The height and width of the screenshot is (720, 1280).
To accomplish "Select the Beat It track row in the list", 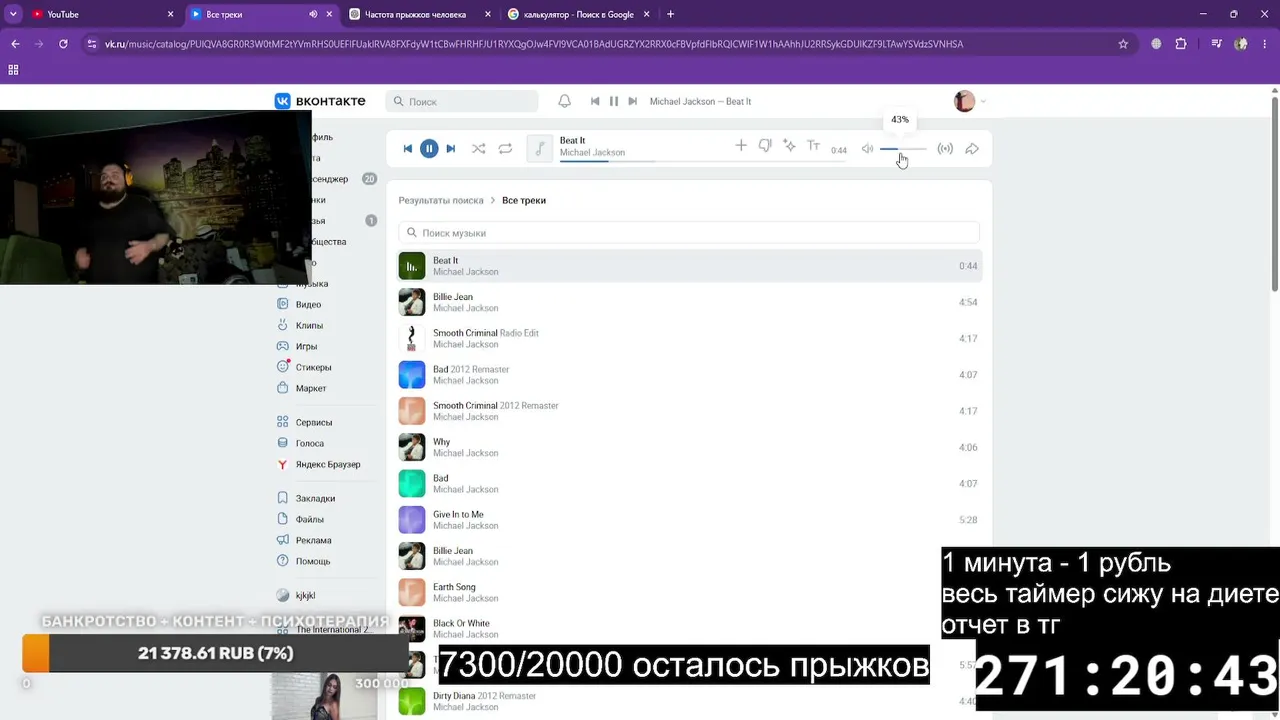I will [689, 266].
